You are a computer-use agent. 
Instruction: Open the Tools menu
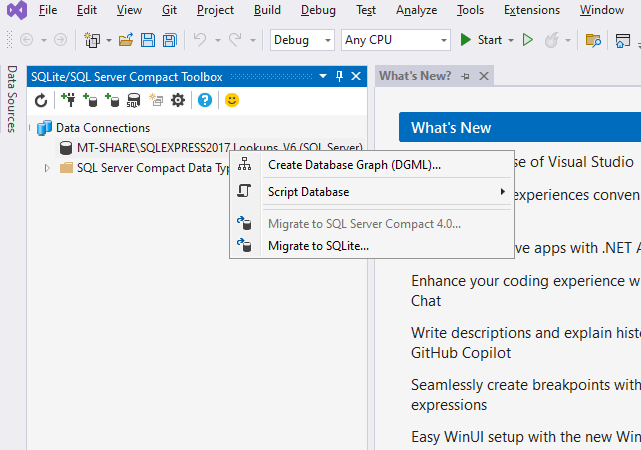470,10
